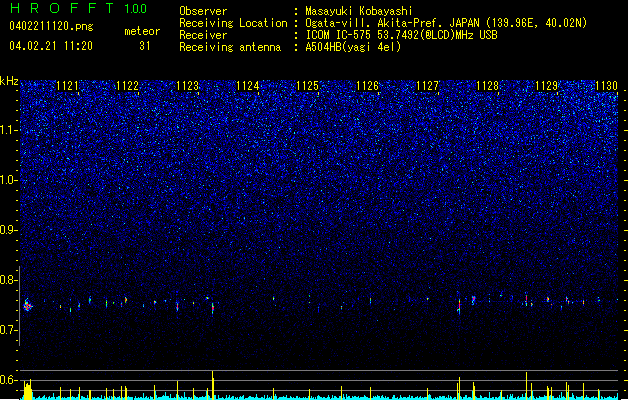Select antenna text A504HB(yagi 4el)
Screen dimensions: 629x400
click(353, 47)
